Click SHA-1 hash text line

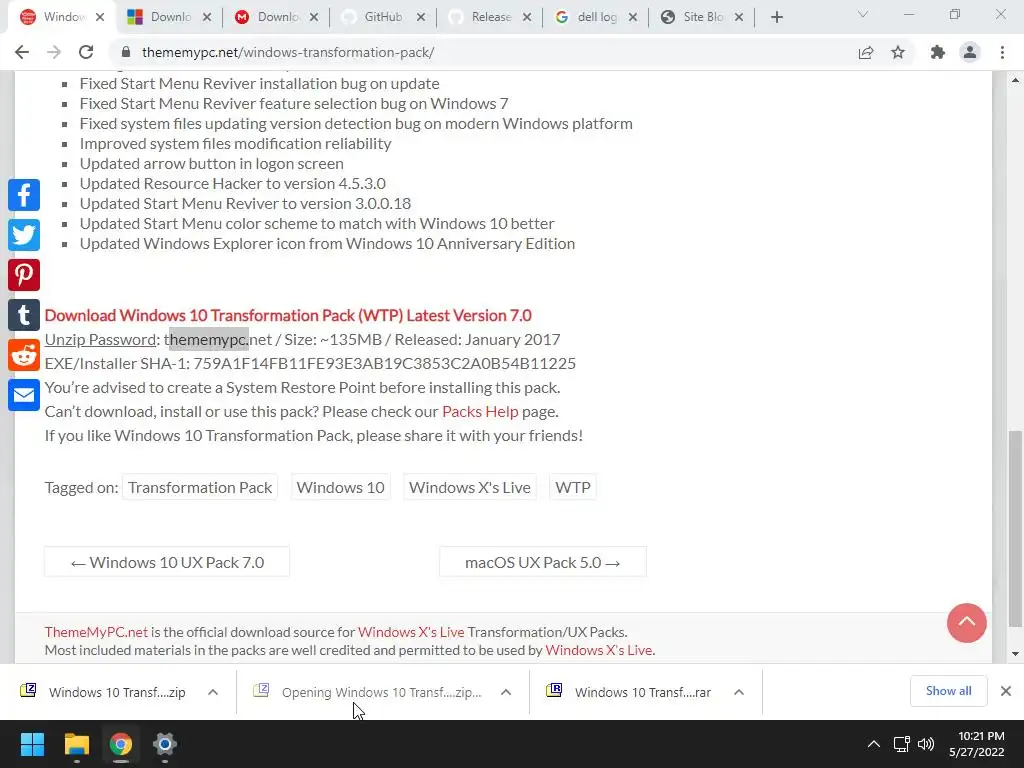pyautogui.click(x=310, y=363)
